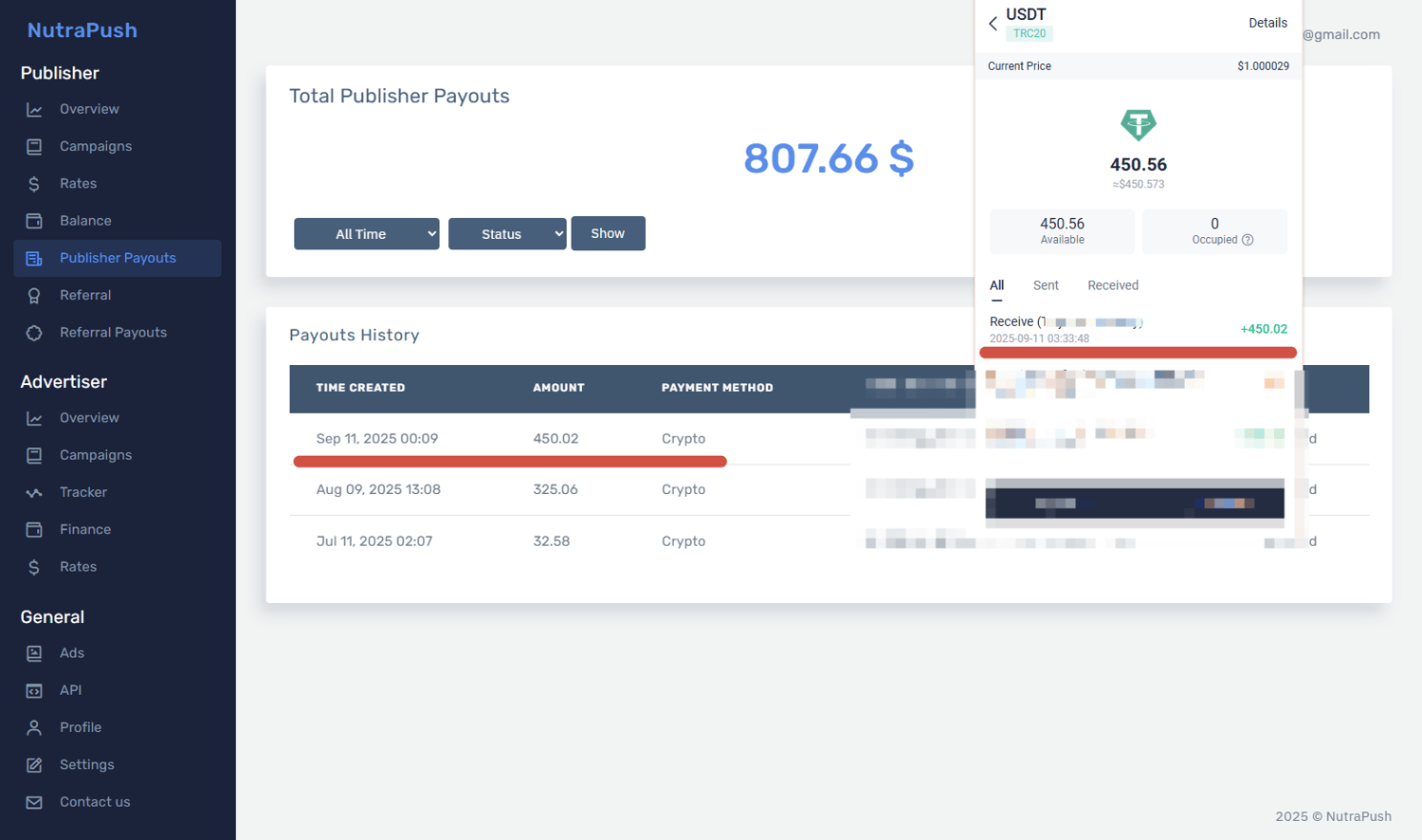Click the Balance wallet icon
The width and height of the screenshot is (1422, 840).
click(x=34, y=221)
